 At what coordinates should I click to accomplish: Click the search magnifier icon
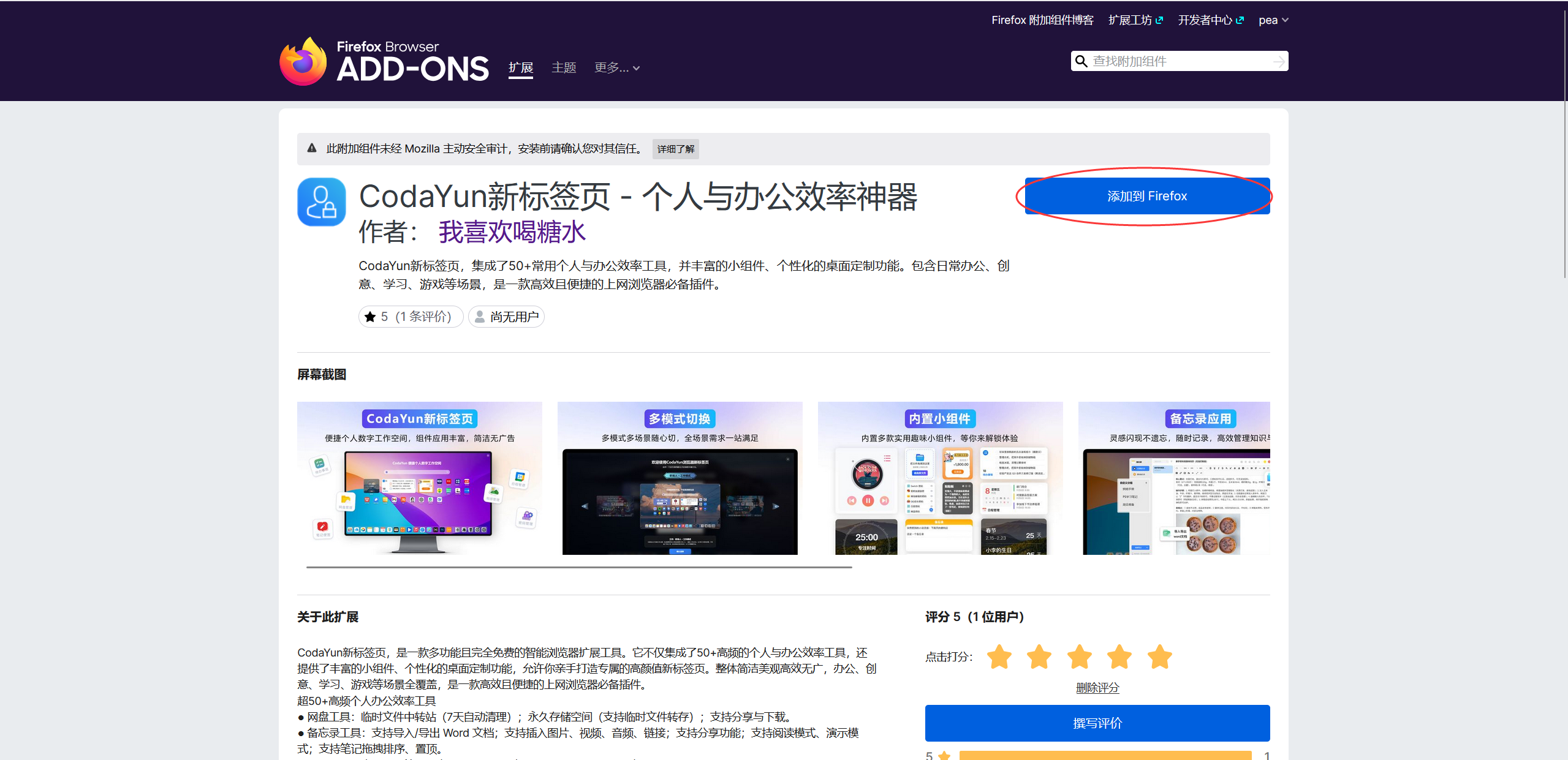pos(1081,61)
